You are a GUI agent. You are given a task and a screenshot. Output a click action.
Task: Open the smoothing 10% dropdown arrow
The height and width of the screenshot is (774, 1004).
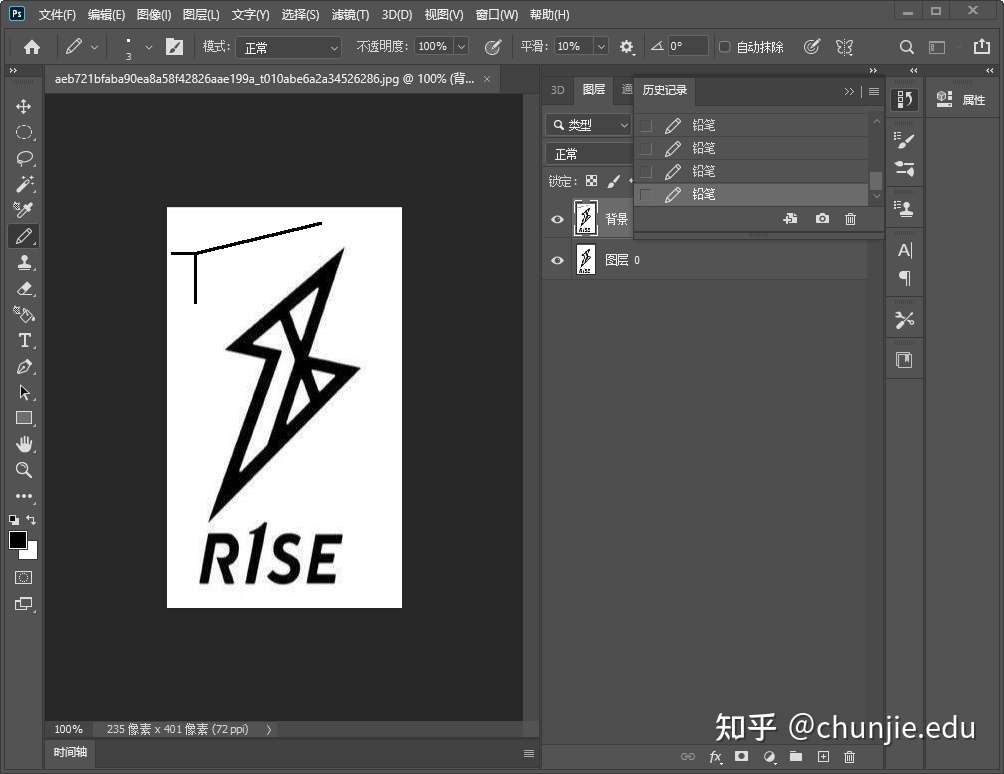pyautogui.click(x=601, y=47)
